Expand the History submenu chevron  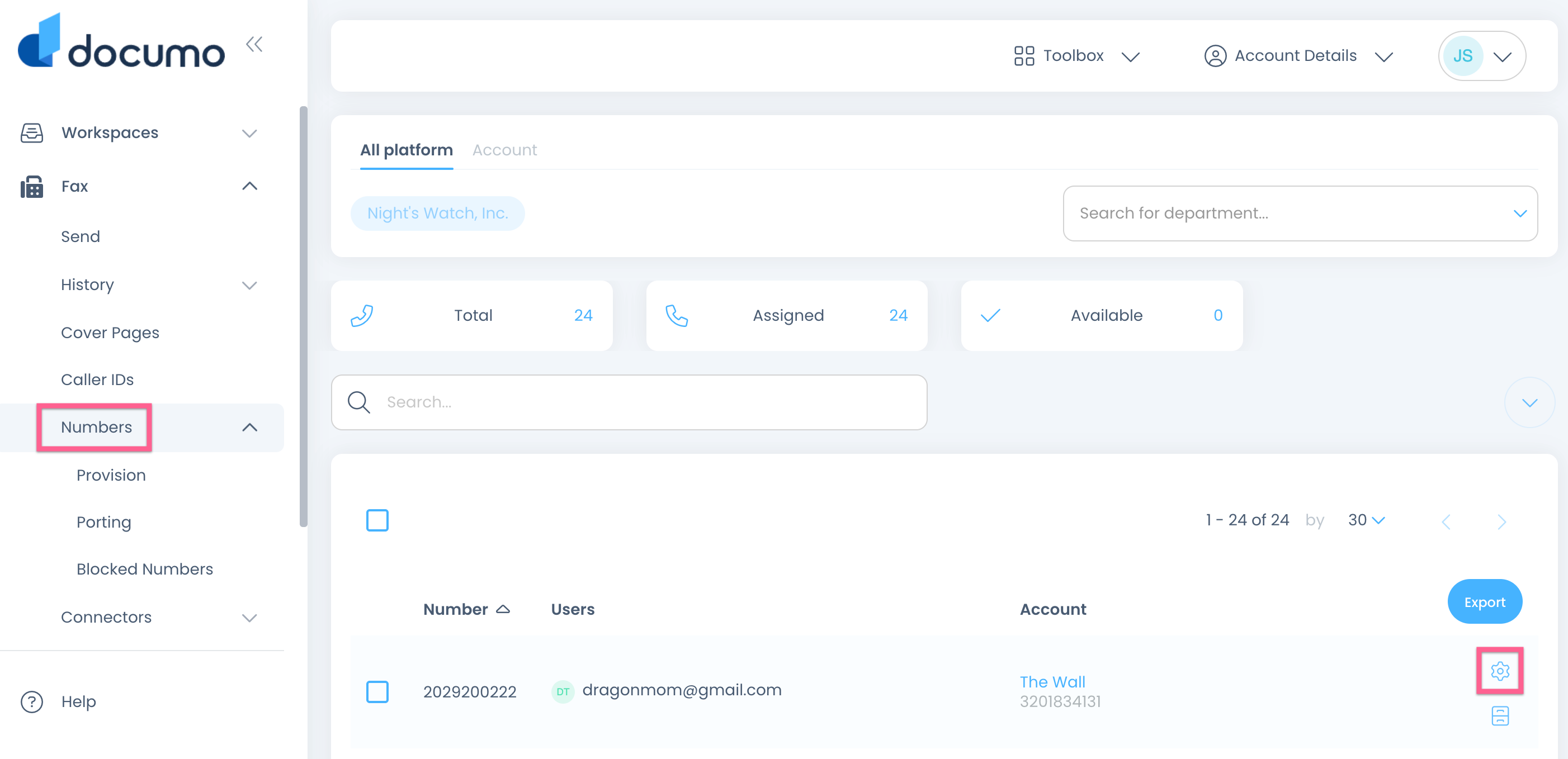pos(249,285)
